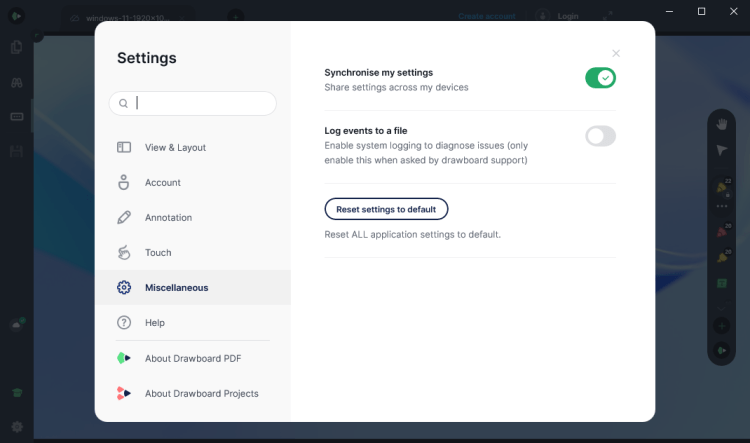The width and height of the screenshot is (750, 443).
Task: Click the Miscellaneous gear icon
Action: (124, 287)
